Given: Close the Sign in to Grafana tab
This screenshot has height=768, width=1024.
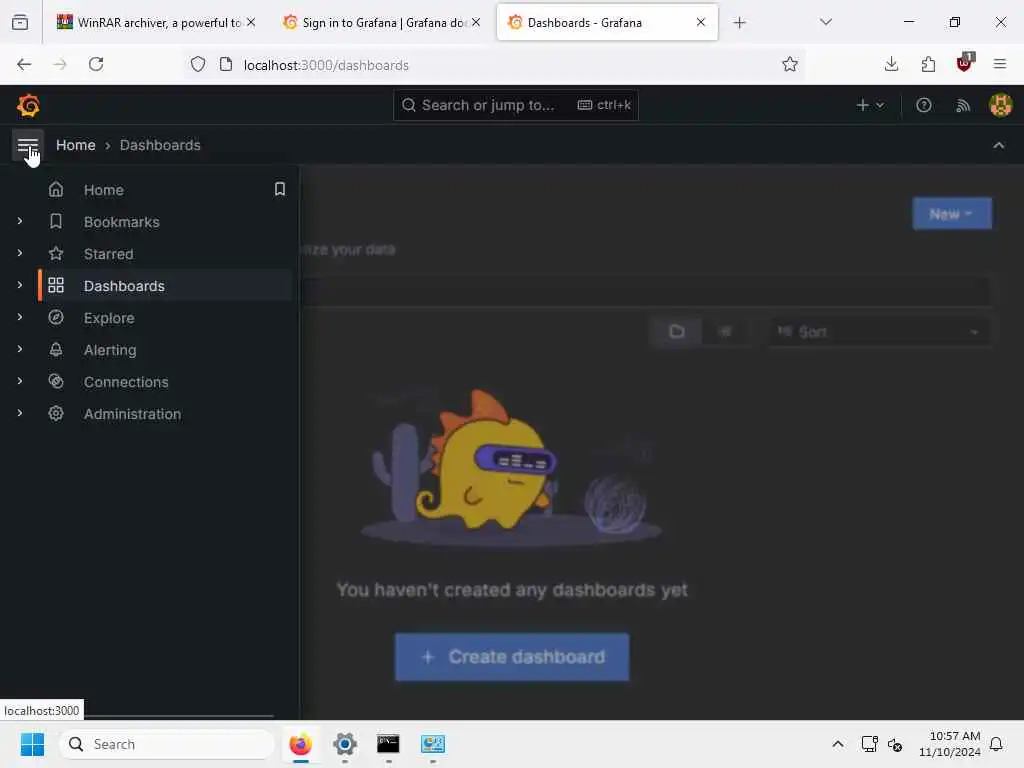Looking at the screenshot, I should pos(476,22).
